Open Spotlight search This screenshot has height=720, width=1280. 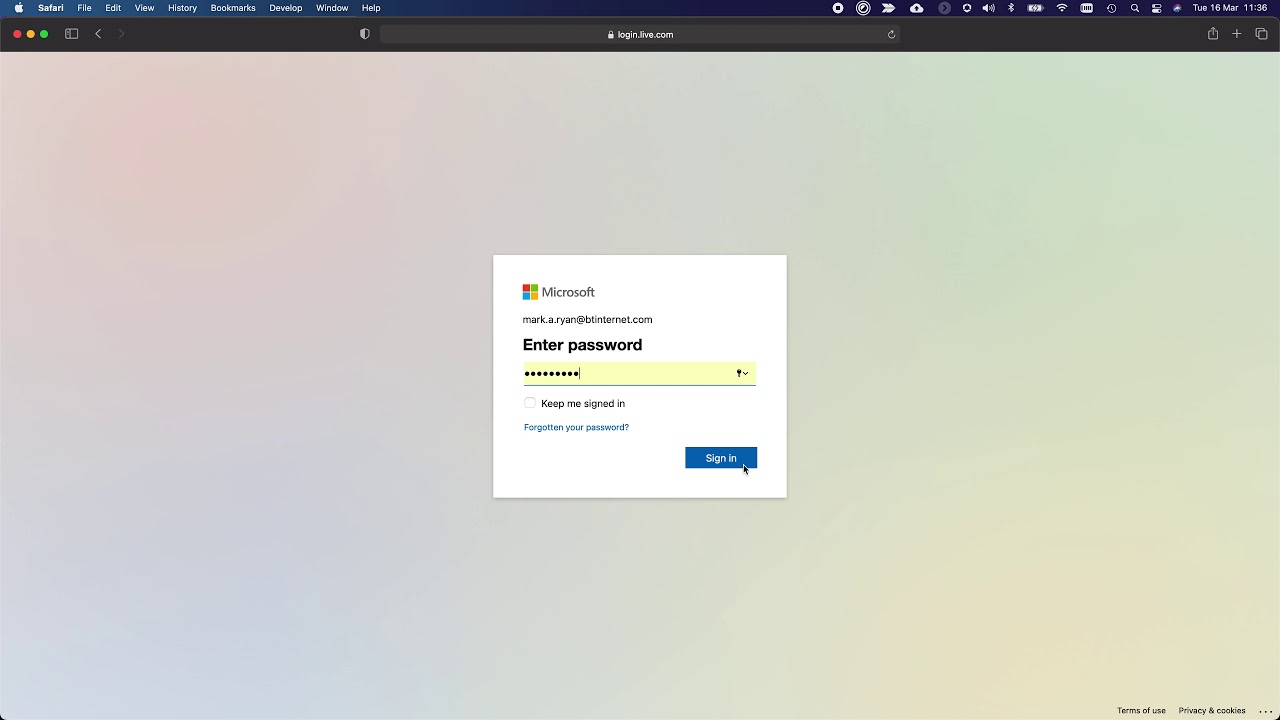click(x=1135, y=8)
